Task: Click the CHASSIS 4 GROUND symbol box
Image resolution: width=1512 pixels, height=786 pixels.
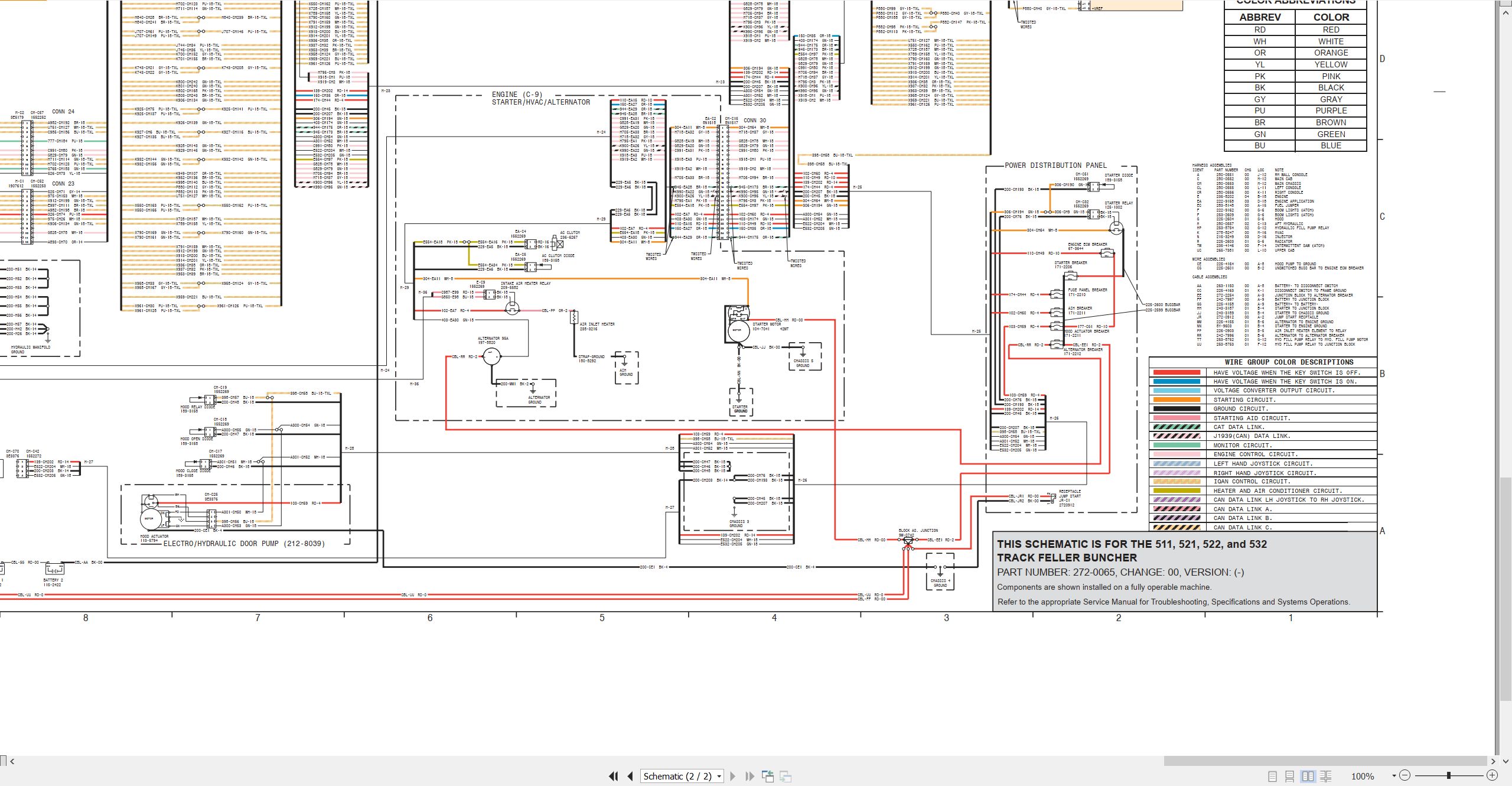Action: (x=940, y=571)
